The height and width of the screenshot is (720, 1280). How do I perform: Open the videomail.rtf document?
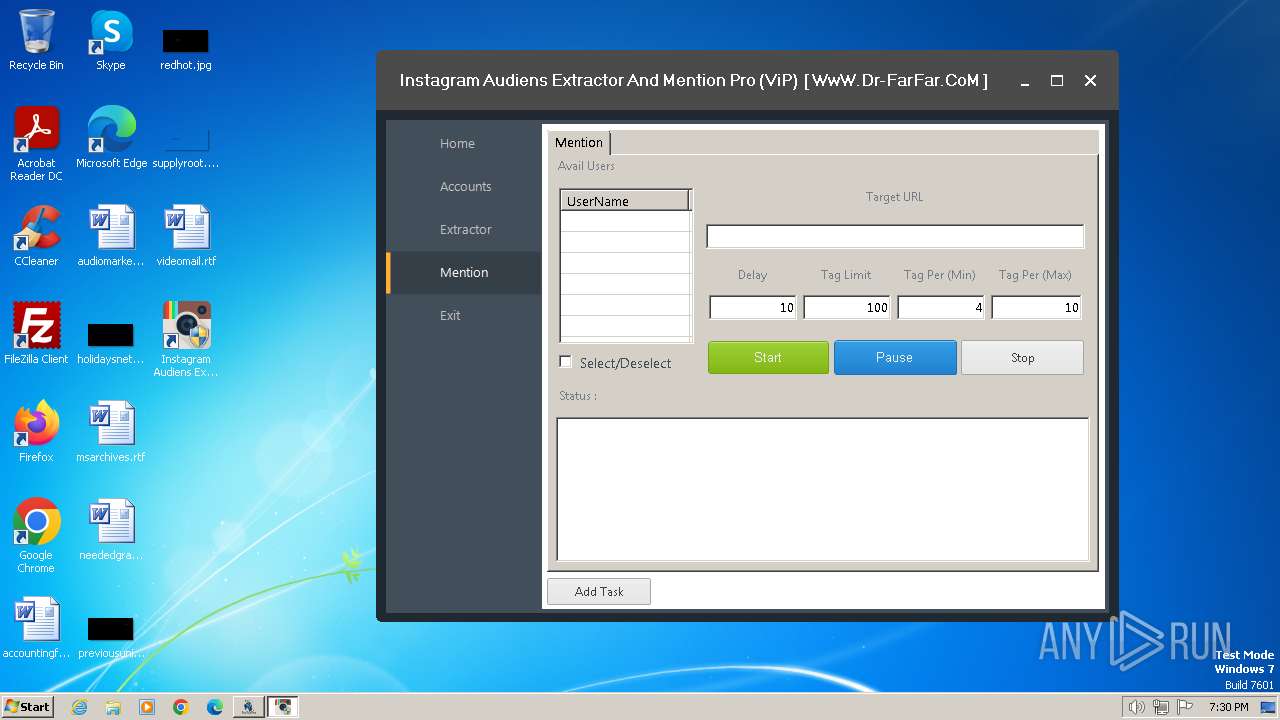click(x=186, y=236)
